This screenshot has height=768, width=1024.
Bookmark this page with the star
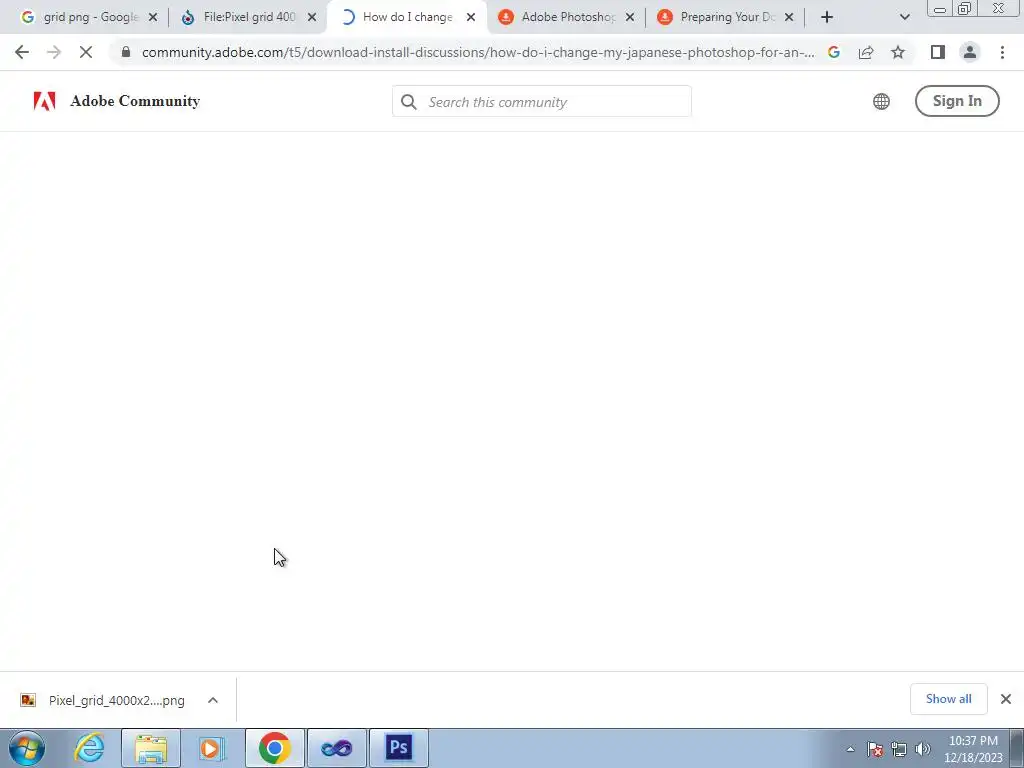tap(898, 52)
